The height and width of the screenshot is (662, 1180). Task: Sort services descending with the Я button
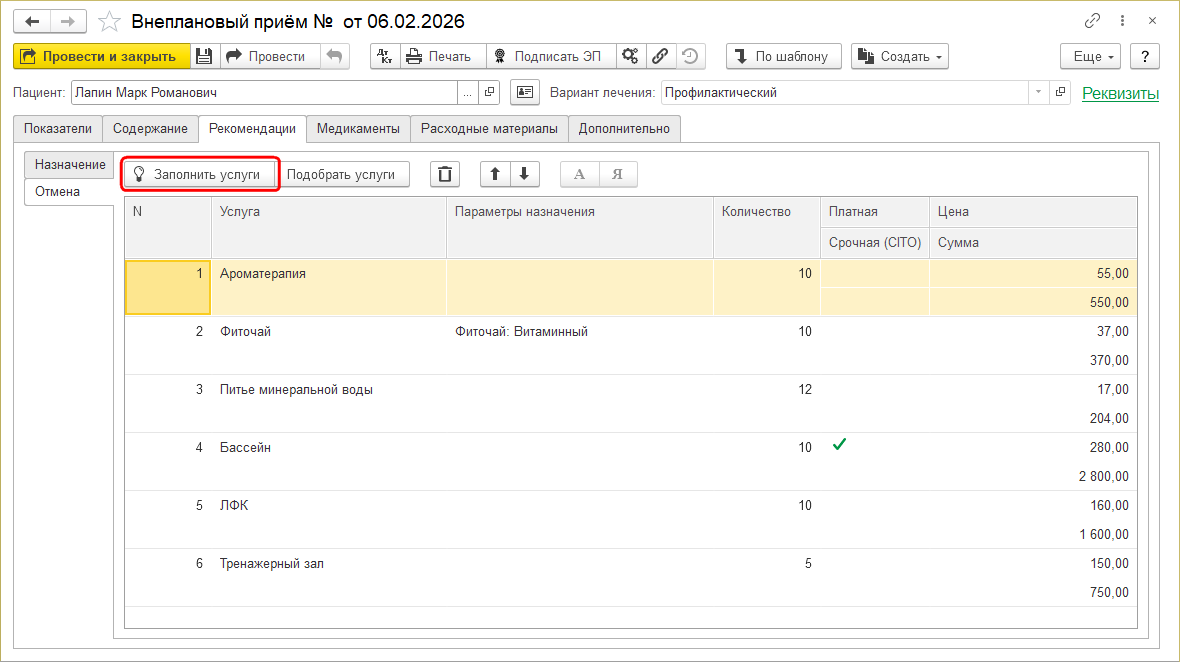click(x=618, y=175)
